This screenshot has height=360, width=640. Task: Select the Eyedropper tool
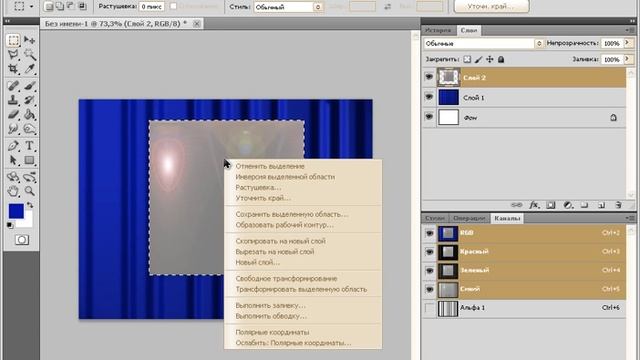(x=29, y=69)
